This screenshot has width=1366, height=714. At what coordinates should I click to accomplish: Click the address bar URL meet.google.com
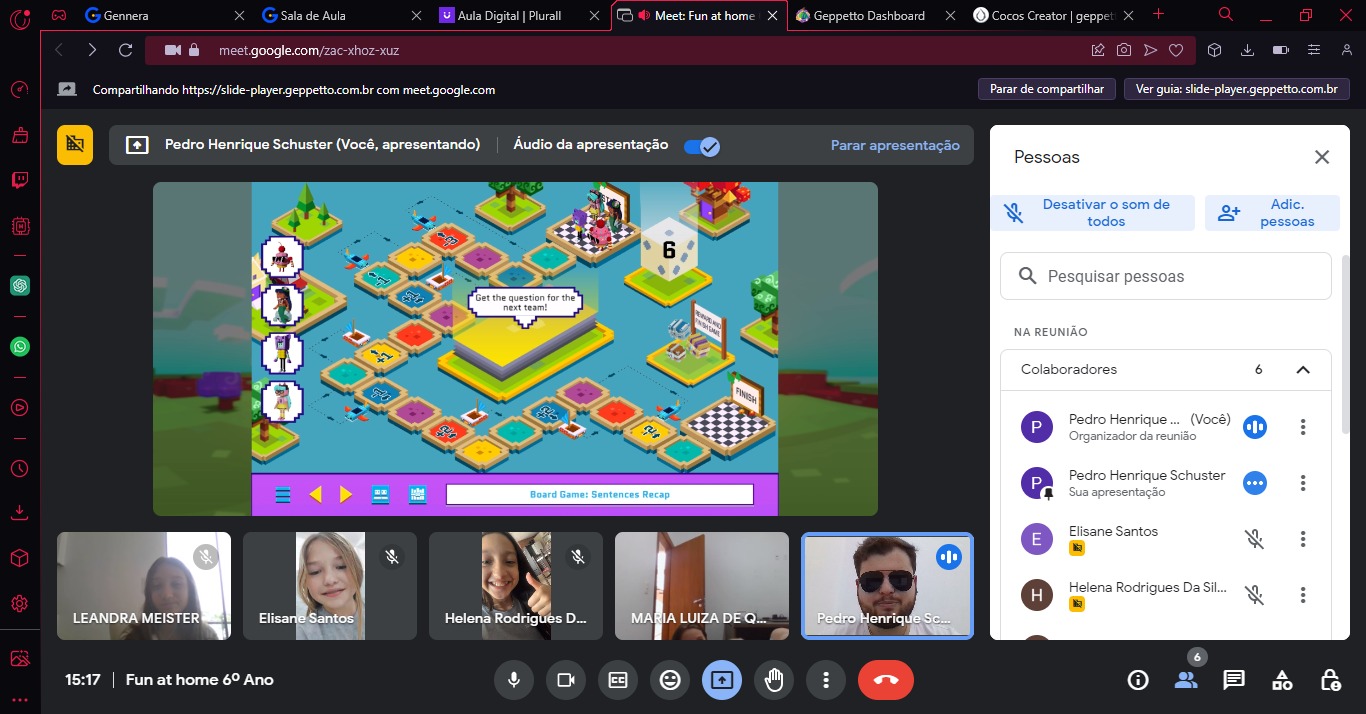[309, 50]
